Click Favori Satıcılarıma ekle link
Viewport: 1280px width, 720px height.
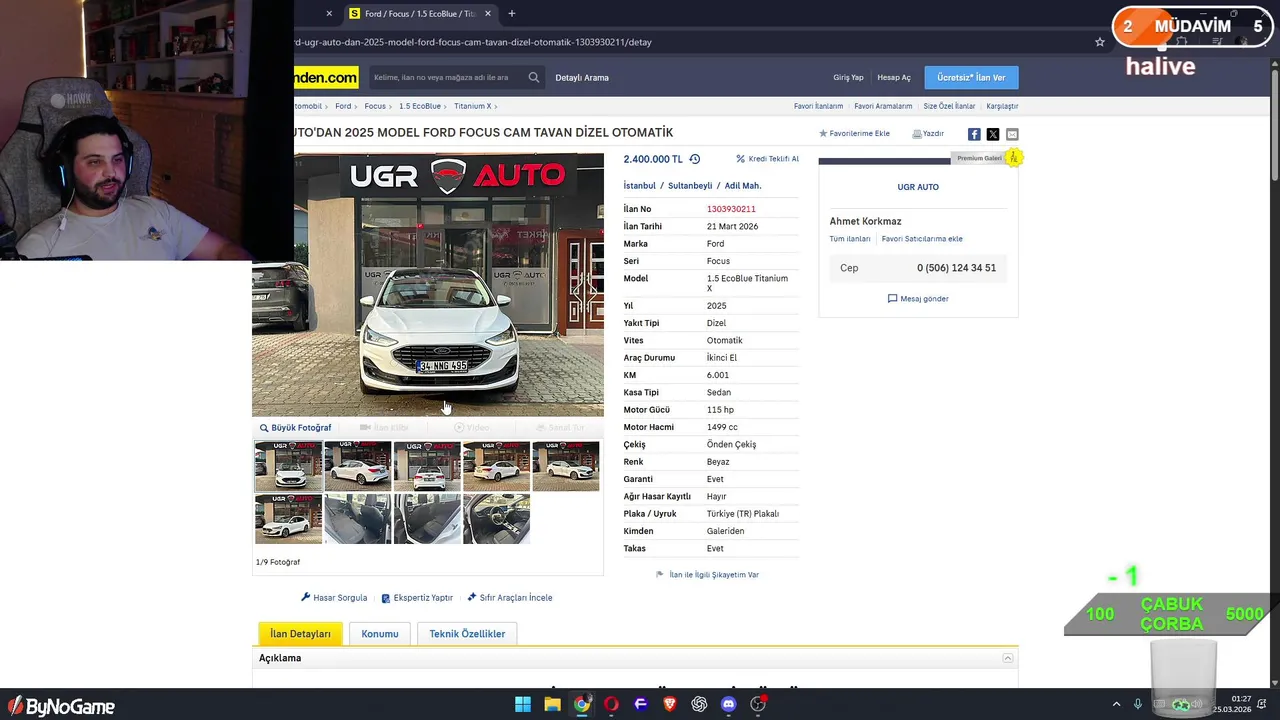[922, 239]
